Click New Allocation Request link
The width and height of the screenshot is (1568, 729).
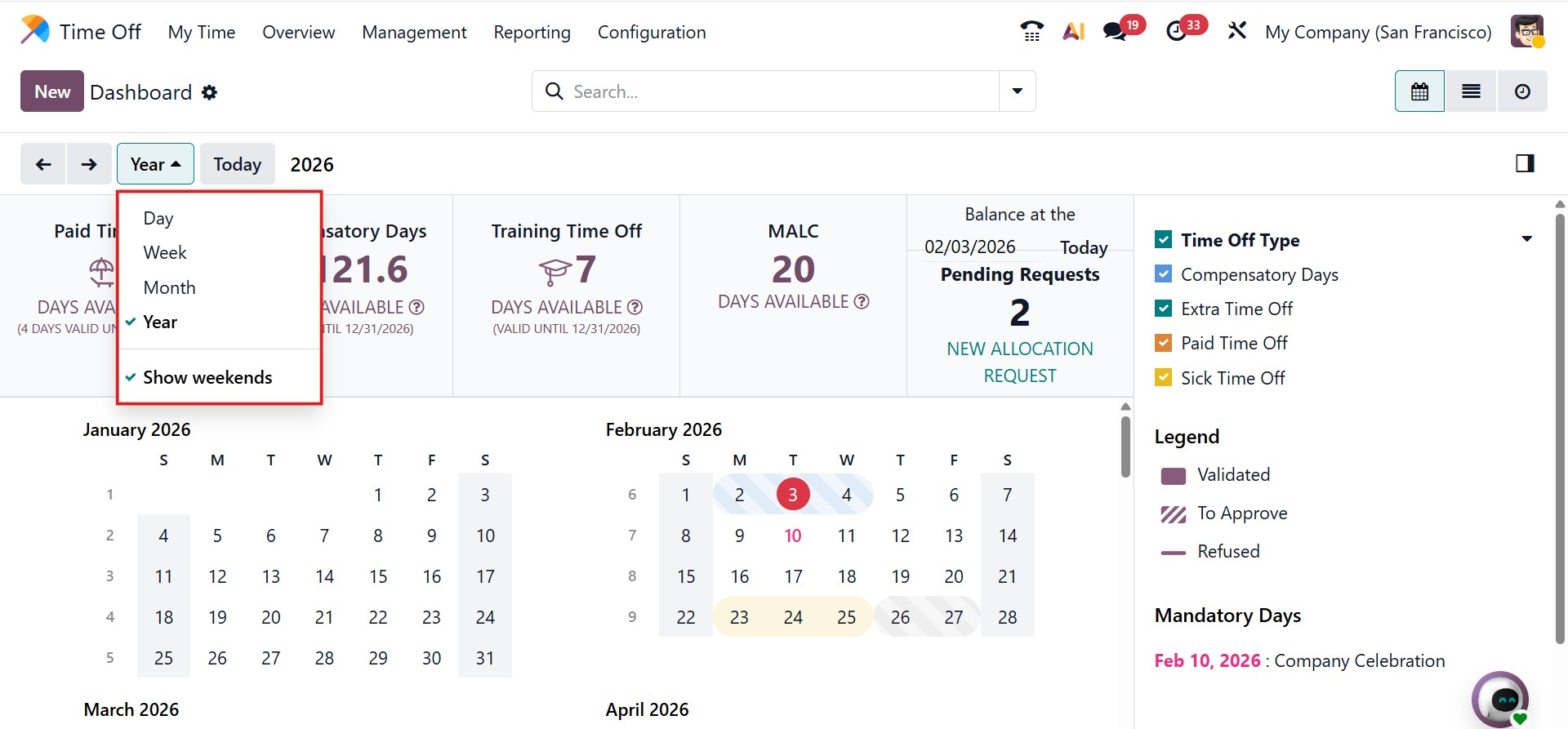click(x=1019, y=362)
